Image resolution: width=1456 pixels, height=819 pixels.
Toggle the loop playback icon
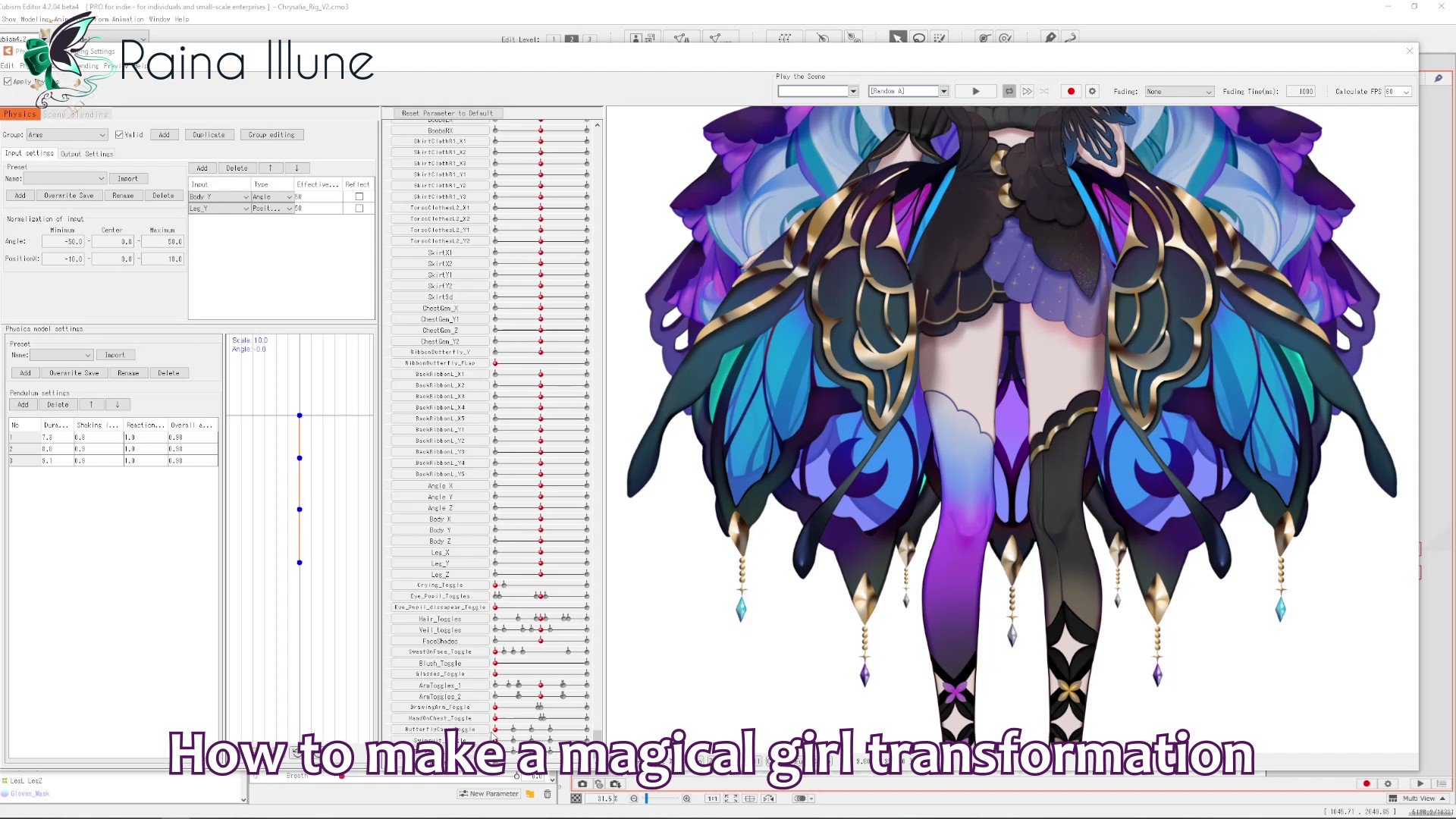point(1009,91)
